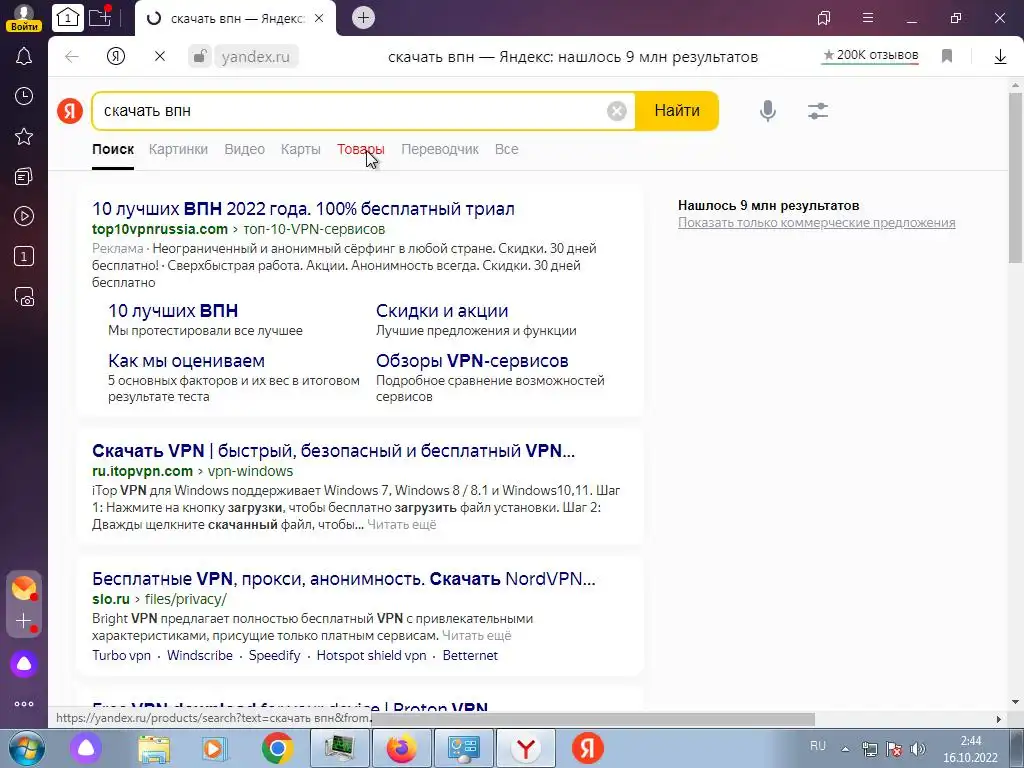Open bookmarks panel icon in title bar

click(x=824, y=18)
